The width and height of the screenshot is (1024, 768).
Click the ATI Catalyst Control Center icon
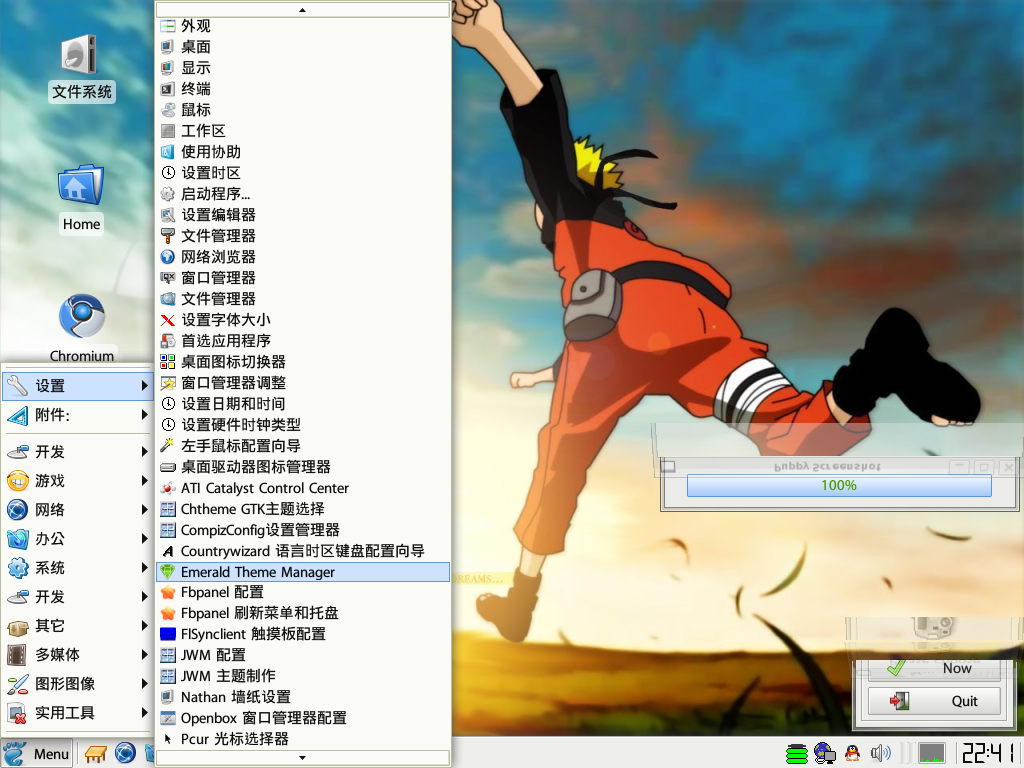click(x=168, y=488)
